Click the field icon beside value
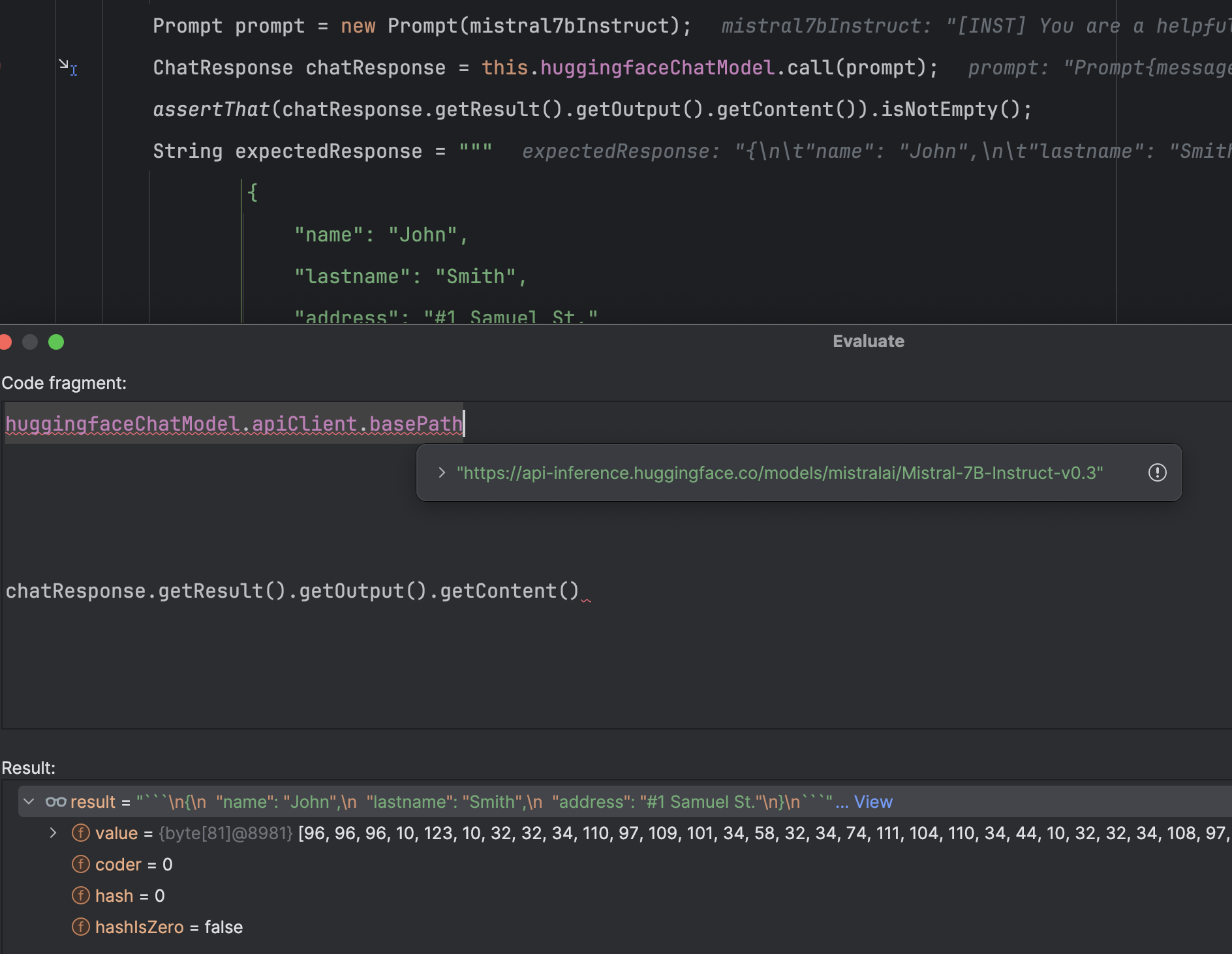Image resolution: width=1232 pixels, height=954 pixels. (x=81, y=833)
